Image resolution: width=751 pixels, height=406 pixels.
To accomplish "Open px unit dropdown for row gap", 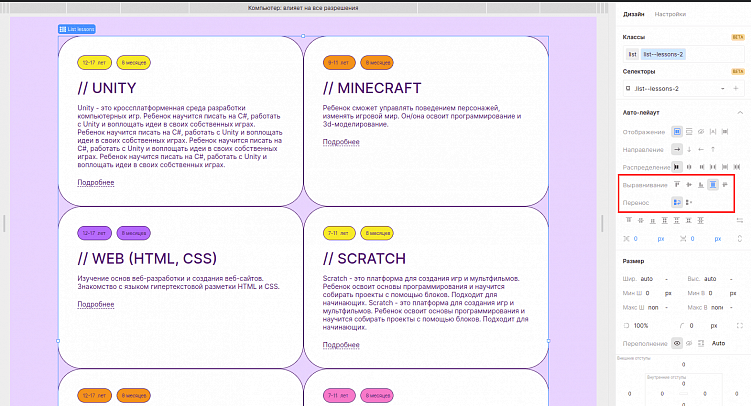I will point(717,238).
